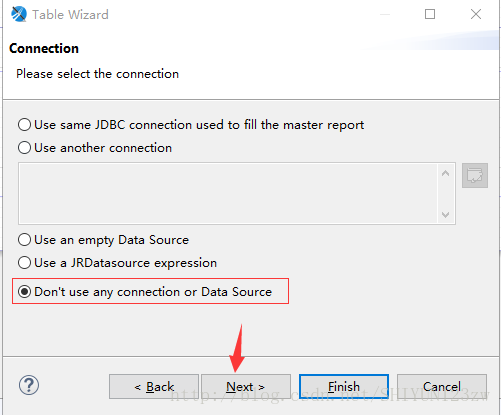
Task: Open the help question mark icon
Action: click(29, 385)
